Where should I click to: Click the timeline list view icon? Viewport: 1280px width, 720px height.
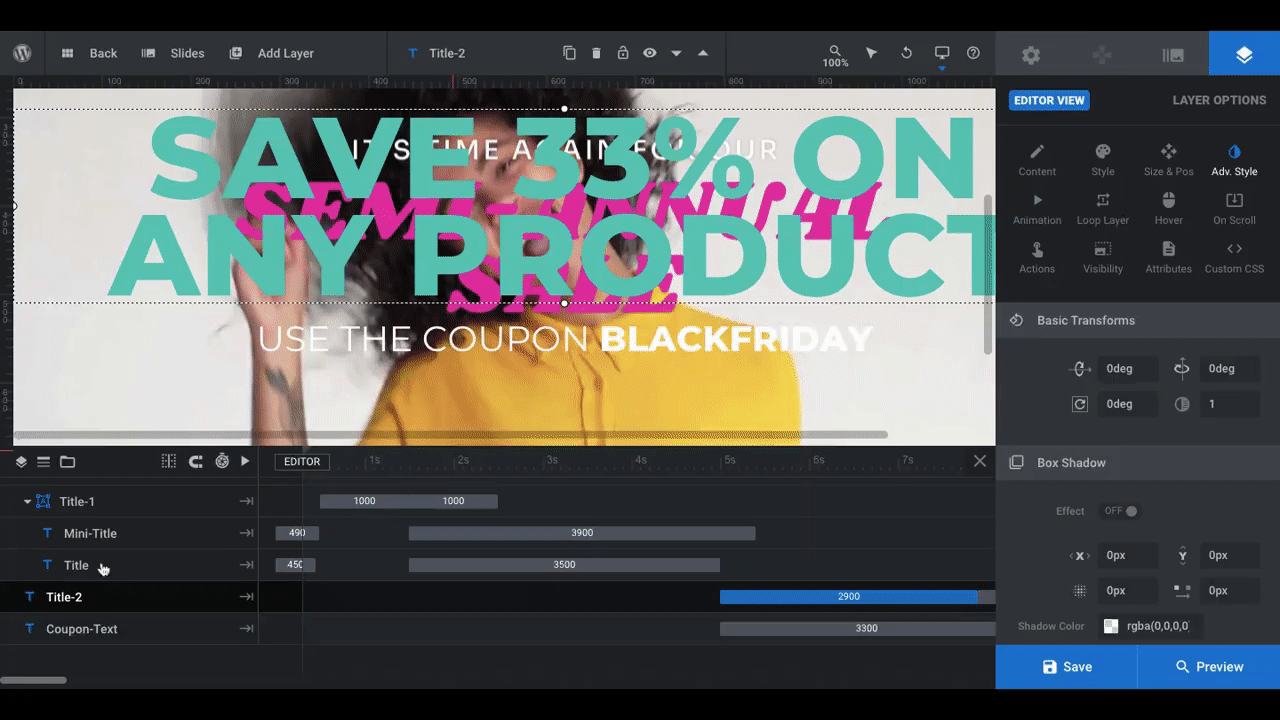coord(43,461)
